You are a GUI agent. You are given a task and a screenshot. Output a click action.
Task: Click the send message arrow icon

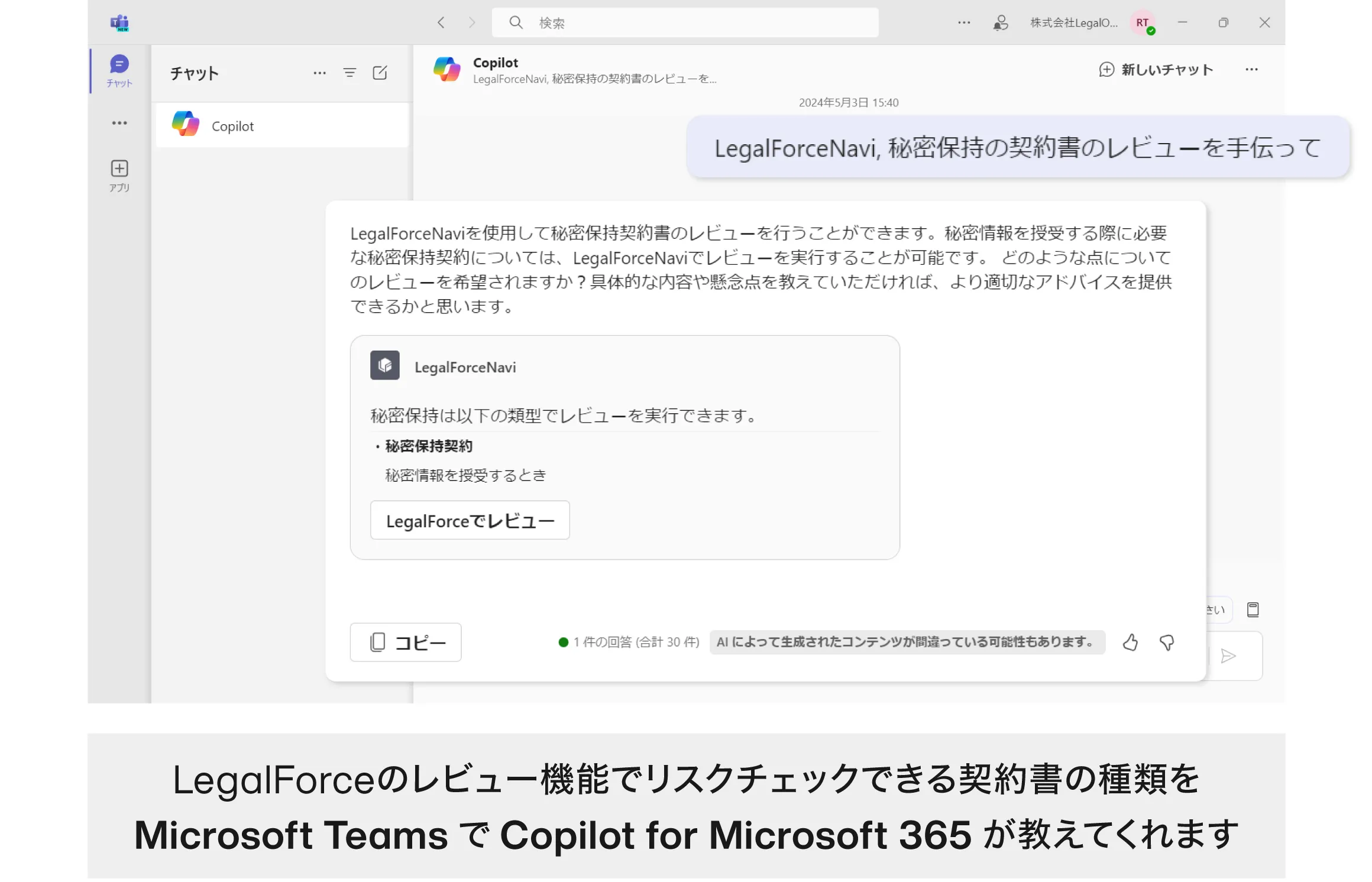1228,656
